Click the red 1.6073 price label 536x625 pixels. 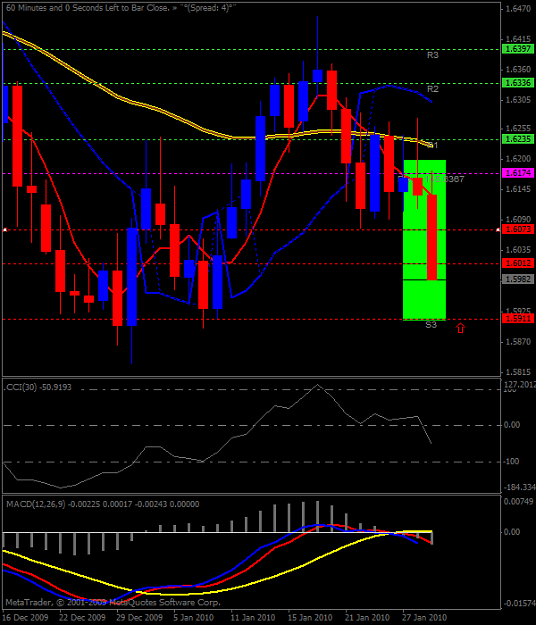coord(518,229)
